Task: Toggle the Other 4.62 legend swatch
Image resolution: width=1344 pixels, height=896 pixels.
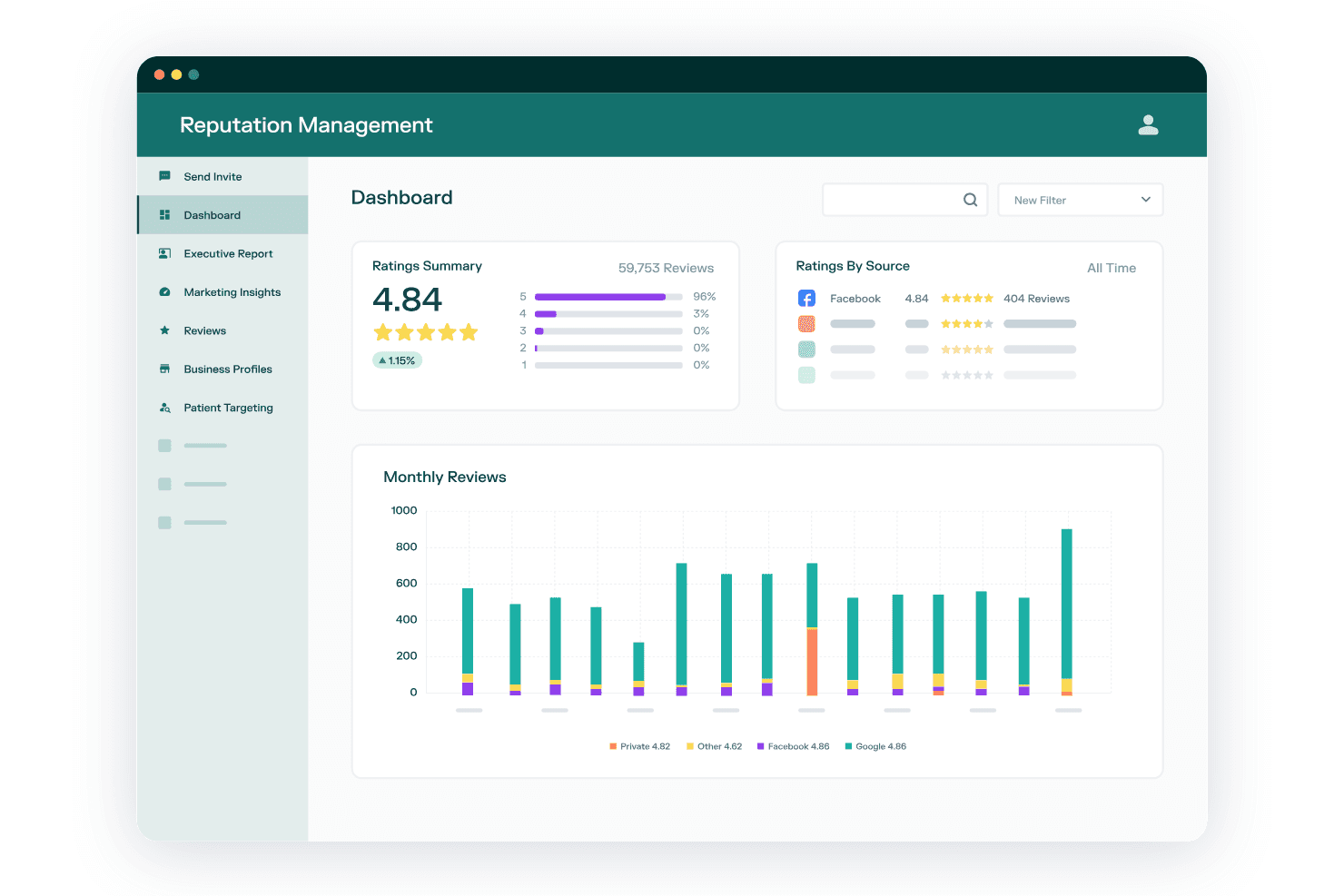Action: (x=690, y=746)
